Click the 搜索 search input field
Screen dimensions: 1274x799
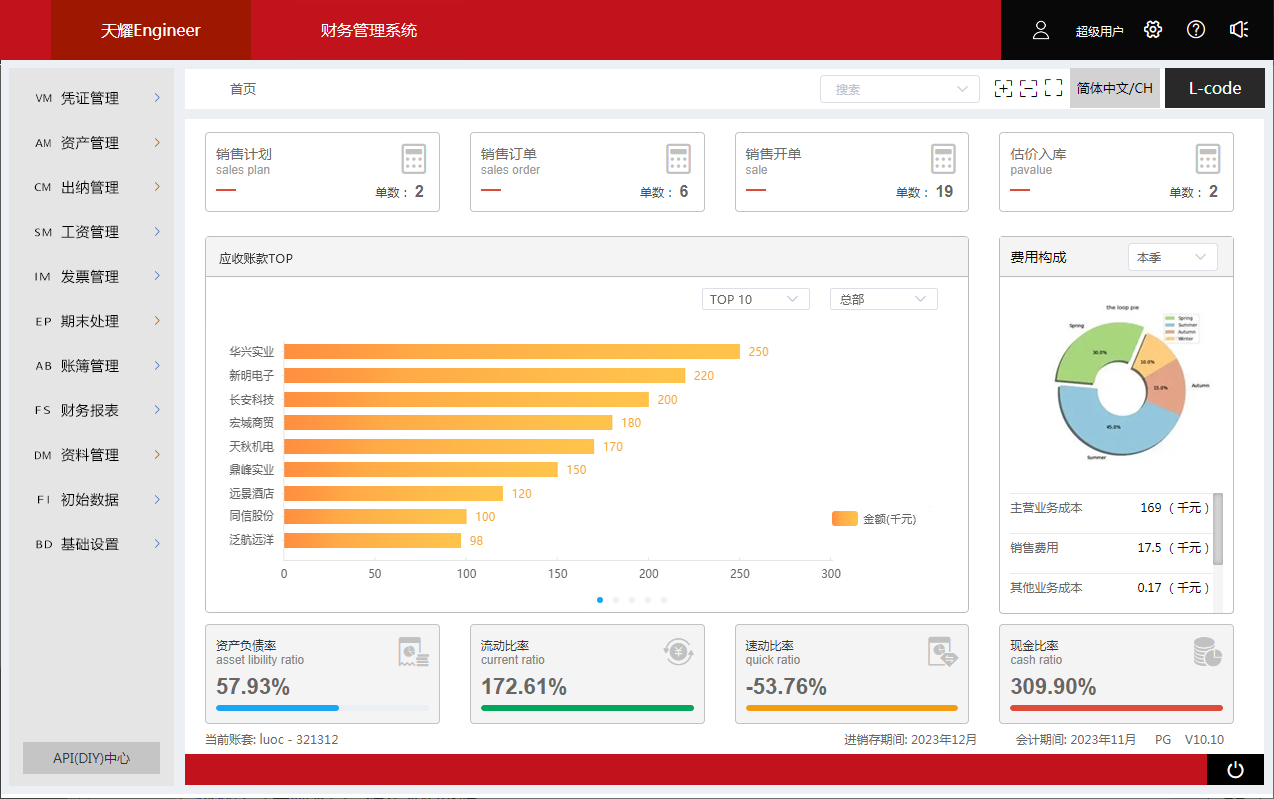point(898,89)
